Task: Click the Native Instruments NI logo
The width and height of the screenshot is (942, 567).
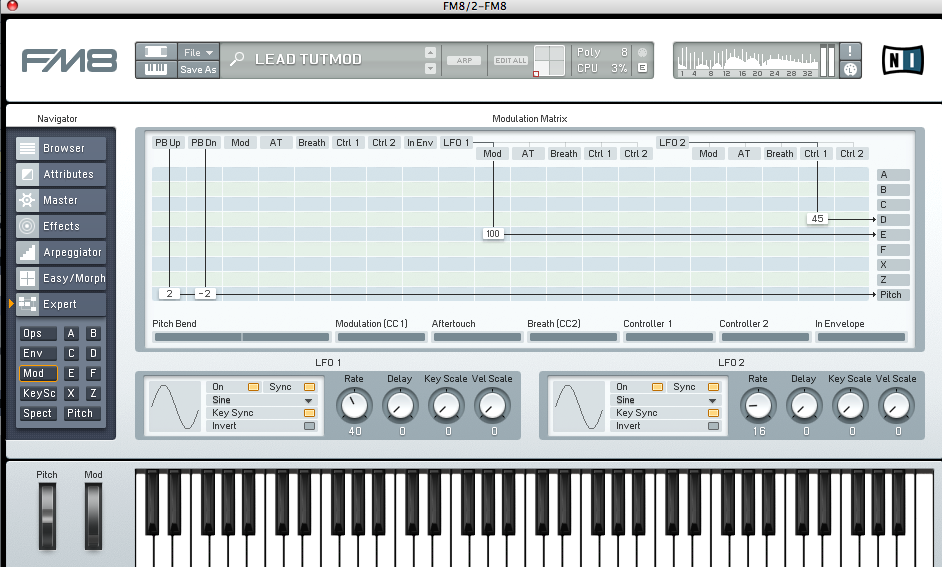Action: click(x=902, y=60)
